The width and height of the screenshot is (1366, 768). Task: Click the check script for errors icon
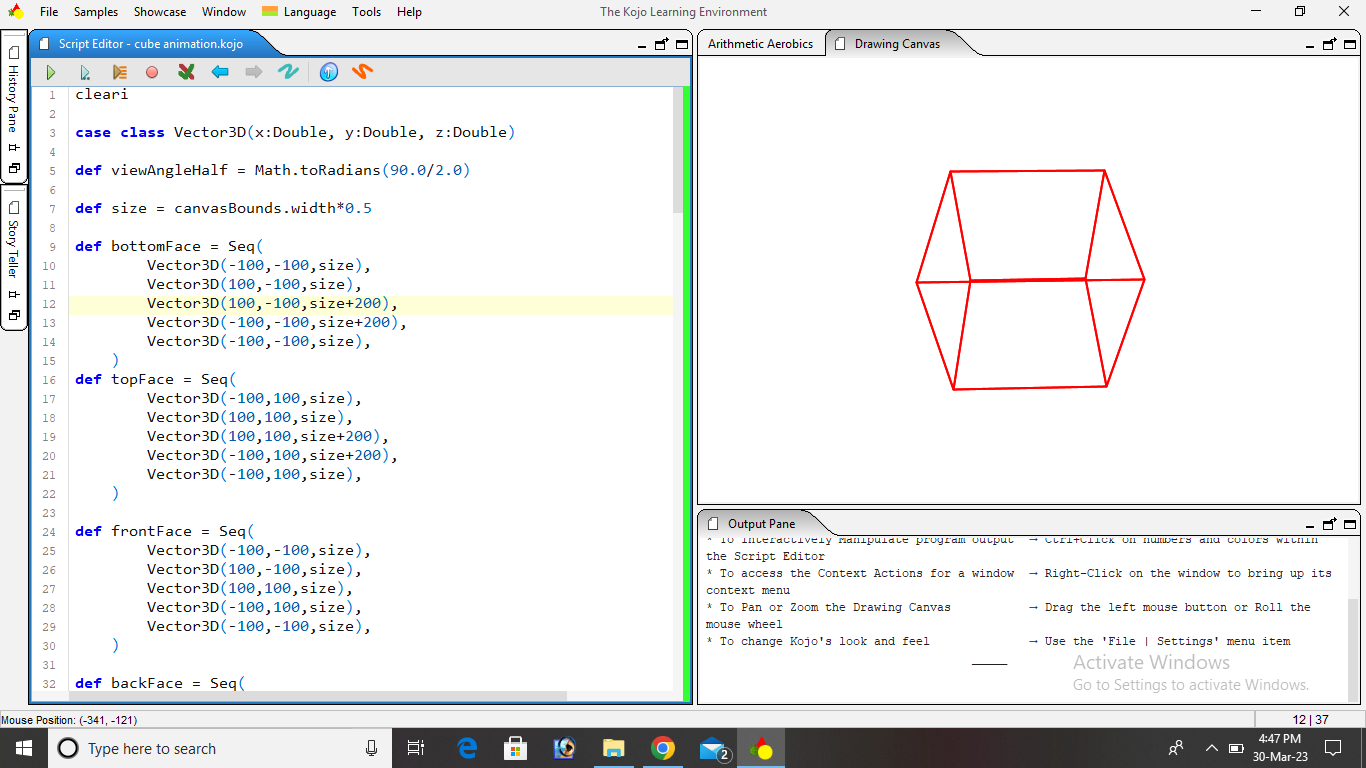pyautogui.click(x=186, y=72)
